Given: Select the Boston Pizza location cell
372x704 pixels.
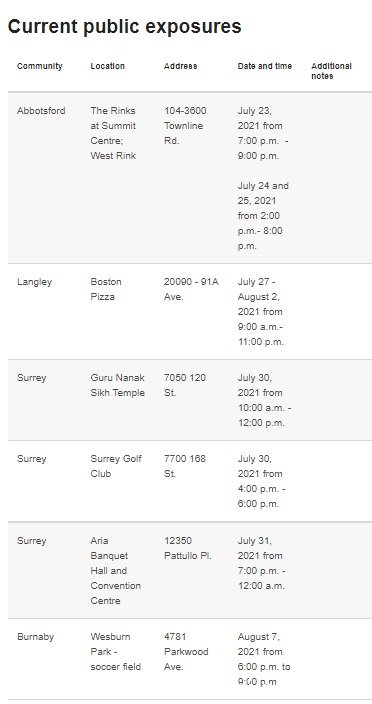Looking at the screenshot, I should pyautogui.click(x=106, y=289).
